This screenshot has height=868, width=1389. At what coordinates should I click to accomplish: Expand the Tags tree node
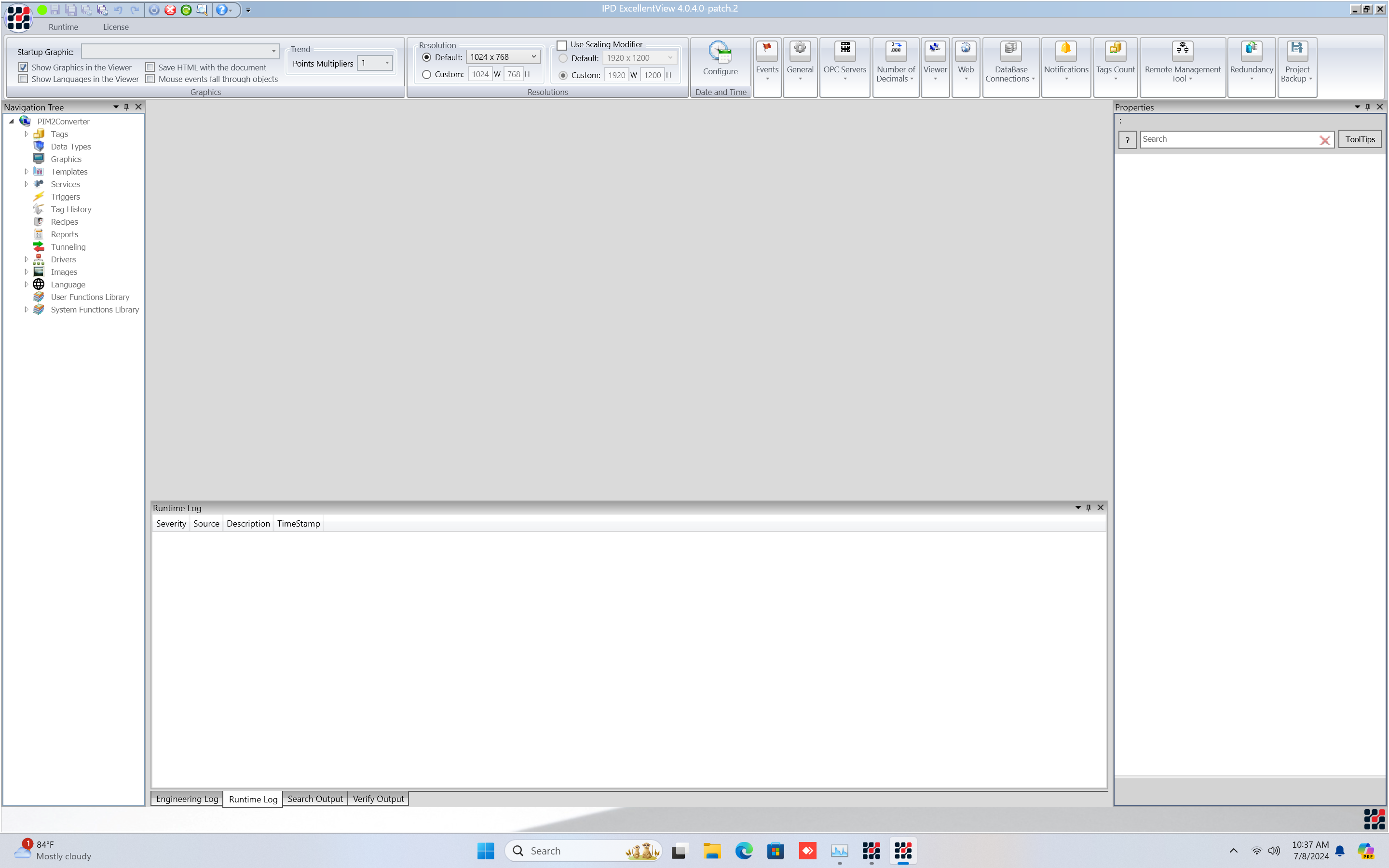27,134
